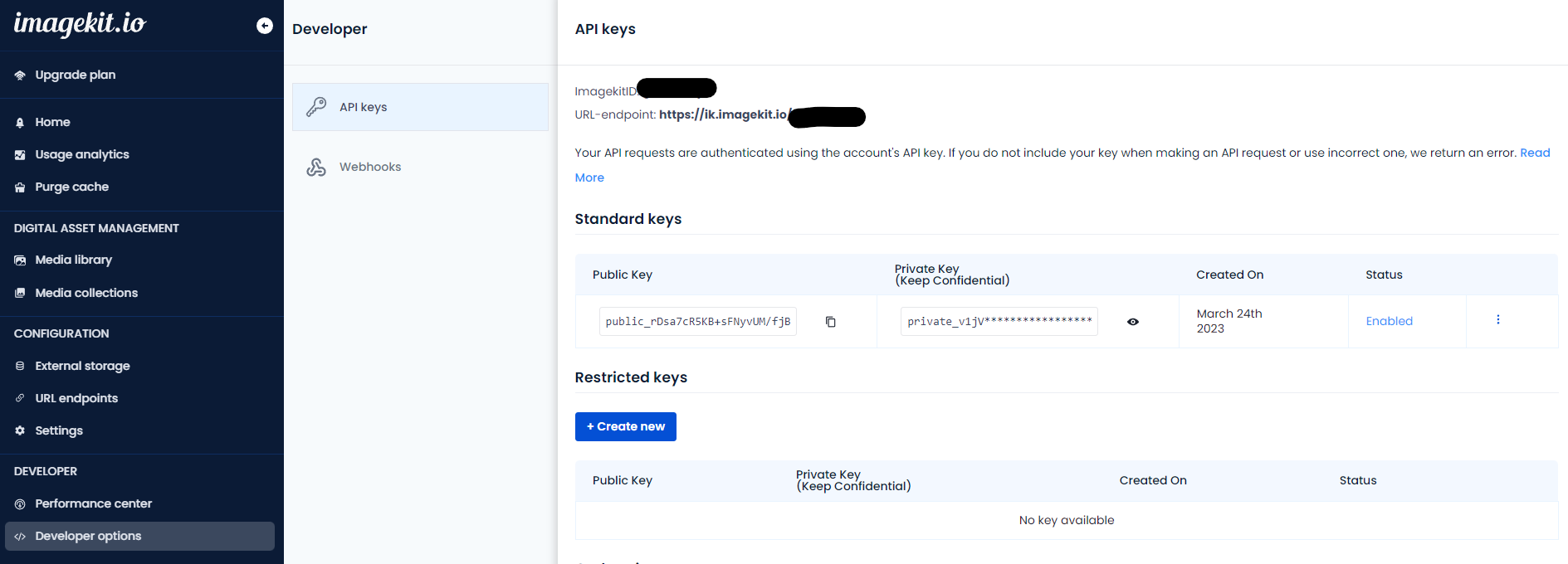
Task: Click Created On header in Restricted keys
Action: click(x=1153, y=480)
